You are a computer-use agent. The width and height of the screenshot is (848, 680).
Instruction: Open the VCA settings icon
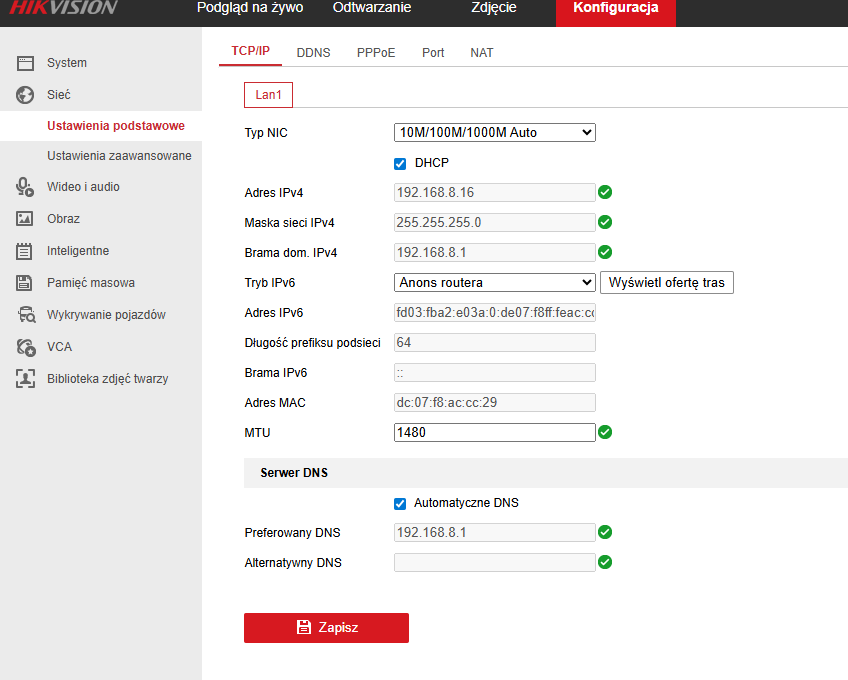click(x=26, y=347)
